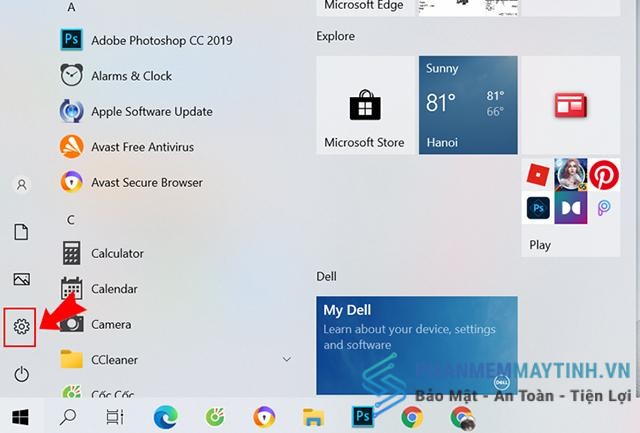The height and width of the screenshot is (433, 640).
Task: Click the Dell group heading
Action: click(x=327, y=276)
